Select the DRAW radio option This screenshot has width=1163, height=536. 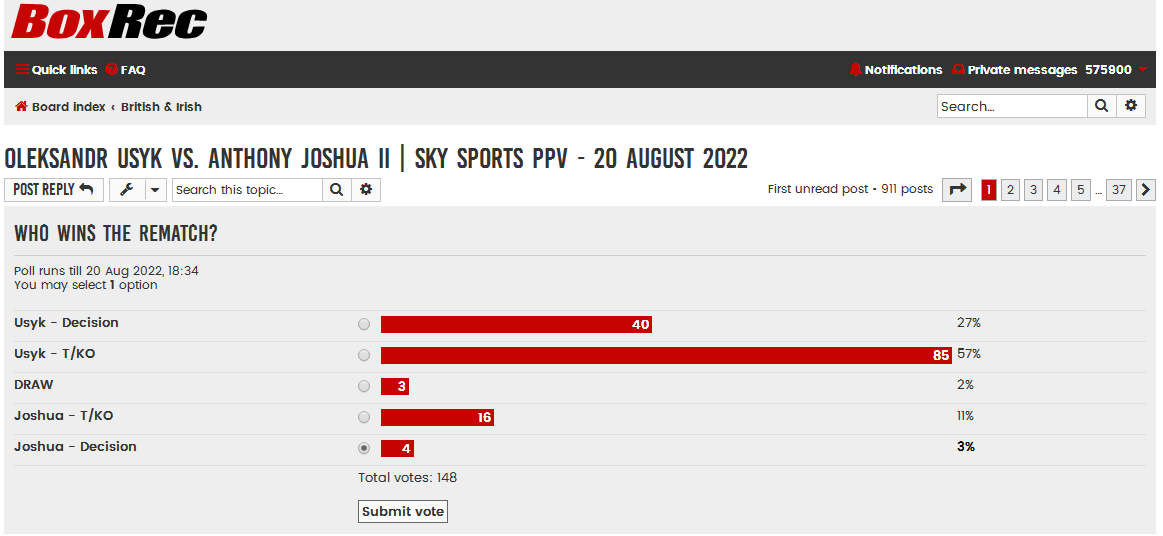363,386
